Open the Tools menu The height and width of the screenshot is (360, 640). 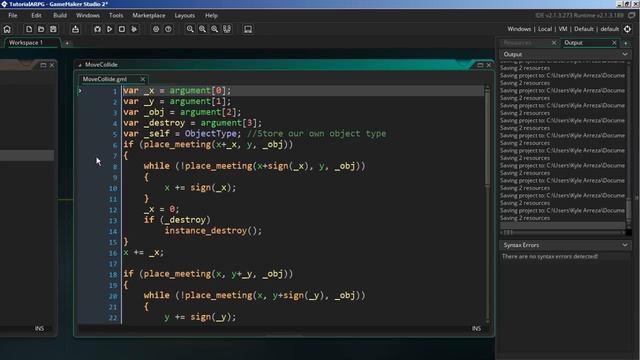116,16
